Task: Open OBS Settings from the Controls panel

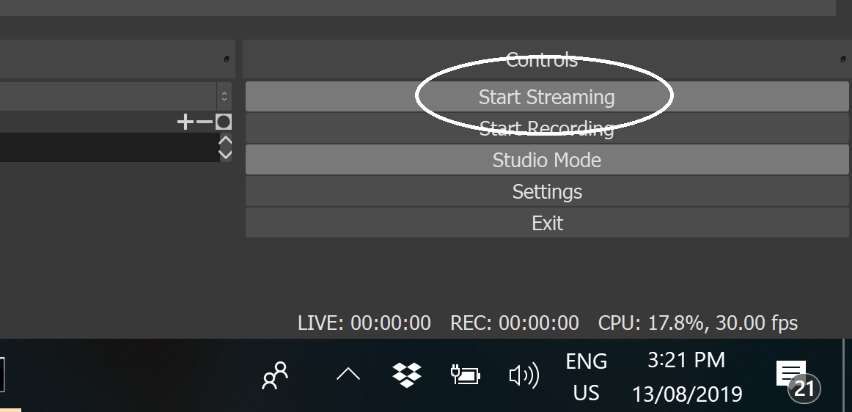Action: tap(547, 191)
